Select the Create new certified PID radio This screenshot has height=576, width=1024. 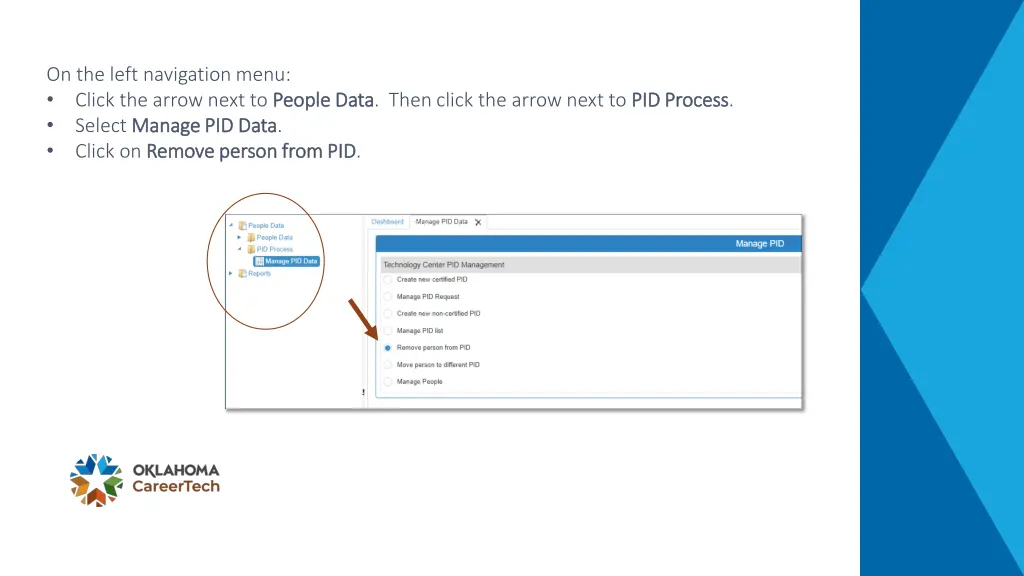[x=387, y=280]
